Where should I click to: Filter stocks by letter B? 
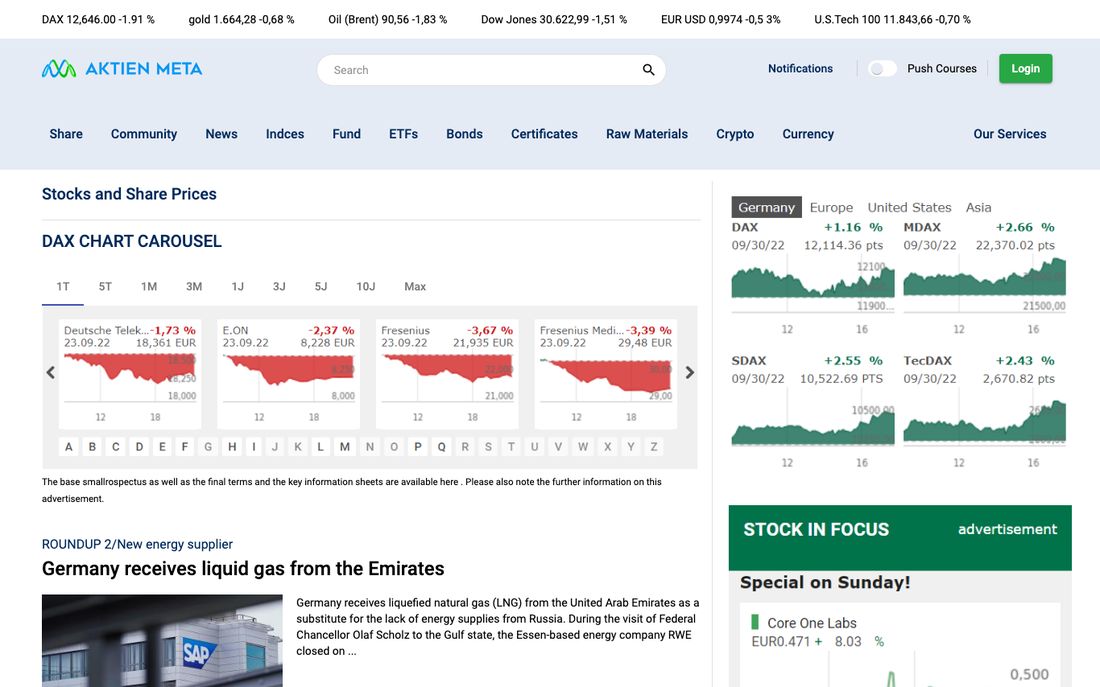coord(92,447)
